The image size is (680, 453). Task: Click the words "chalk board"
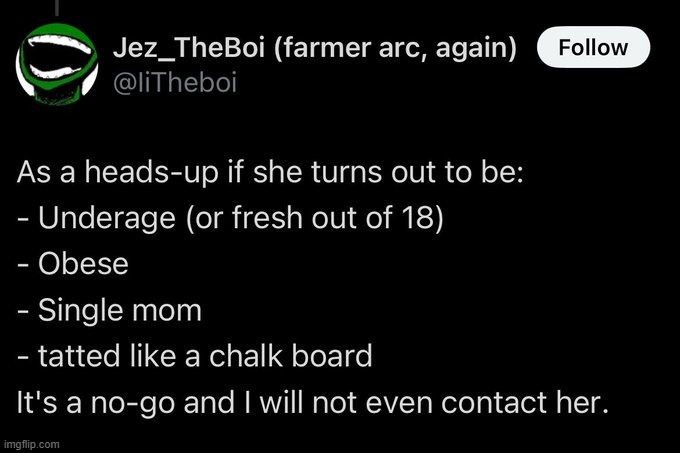291,356
